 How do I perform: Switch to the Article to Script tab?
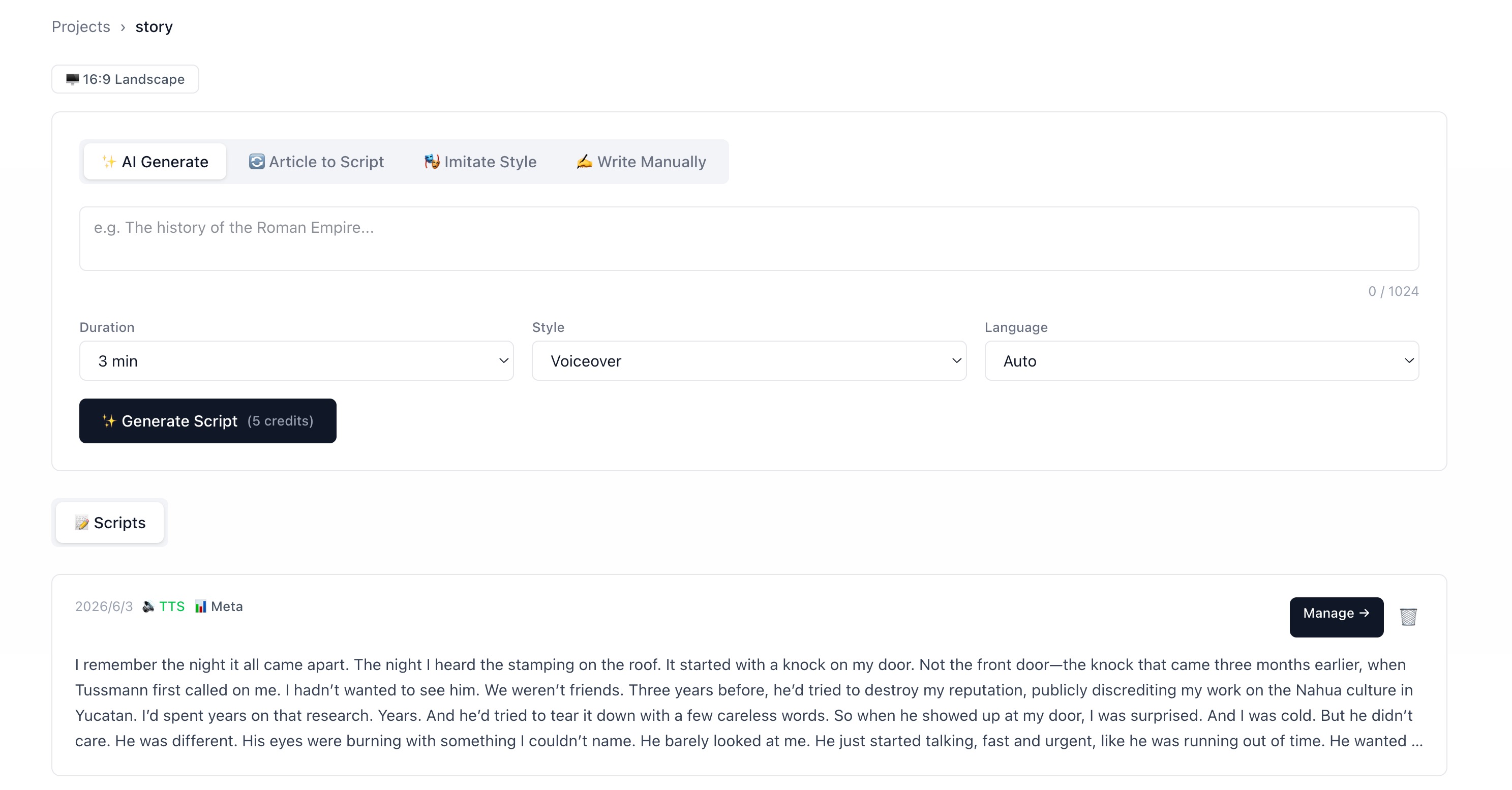pyautogui.click(x=316, y=161)
